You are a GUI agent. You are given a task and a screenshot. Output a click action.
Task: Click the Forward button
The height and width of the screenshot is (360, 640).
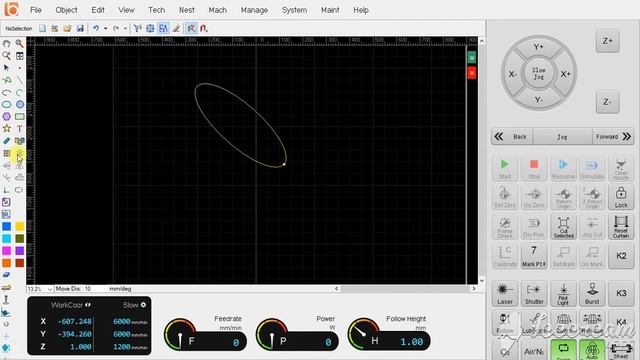click(x=613, y=136)
